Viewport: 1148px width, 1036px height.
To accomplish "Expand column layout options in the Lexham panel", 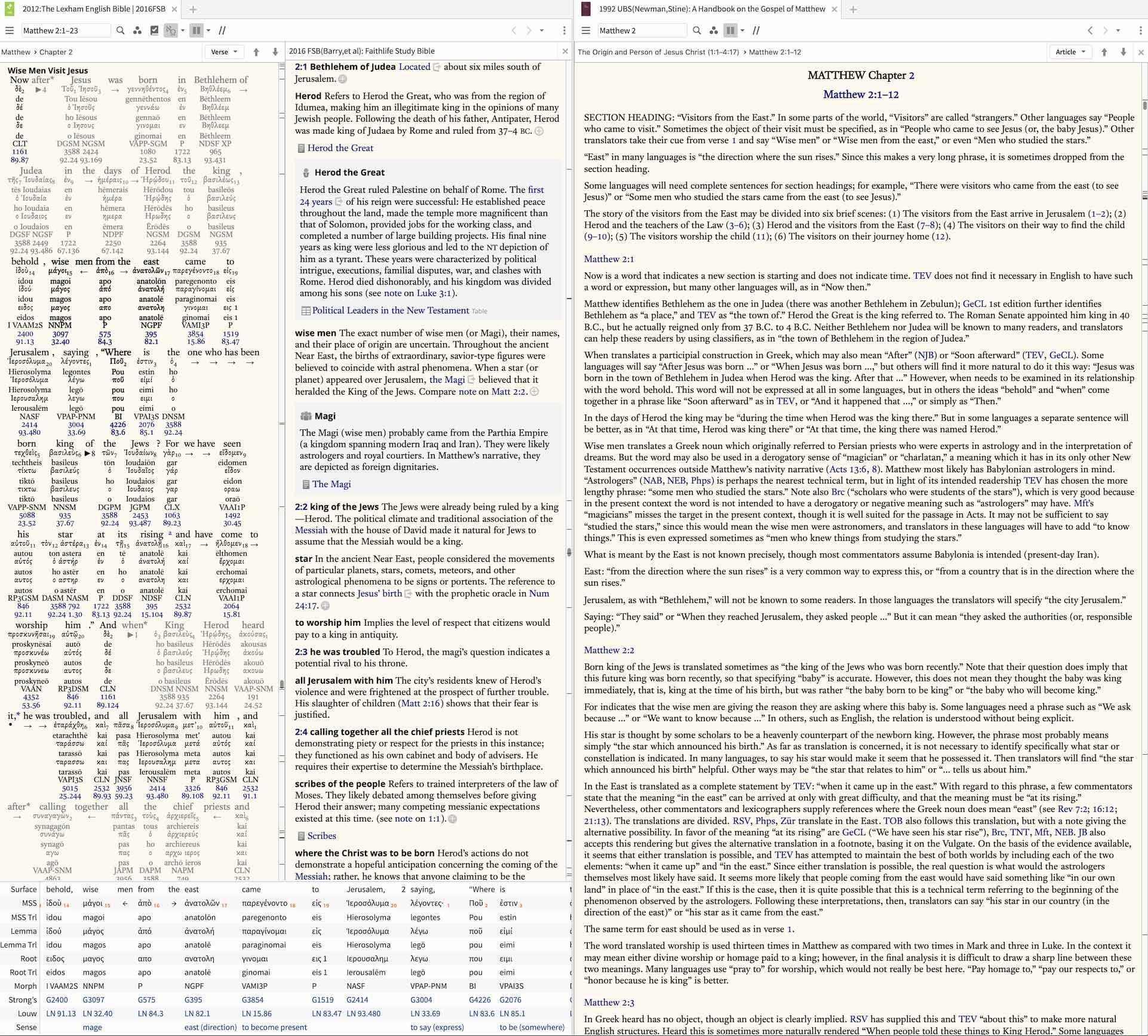I will [x=208, y=30].
